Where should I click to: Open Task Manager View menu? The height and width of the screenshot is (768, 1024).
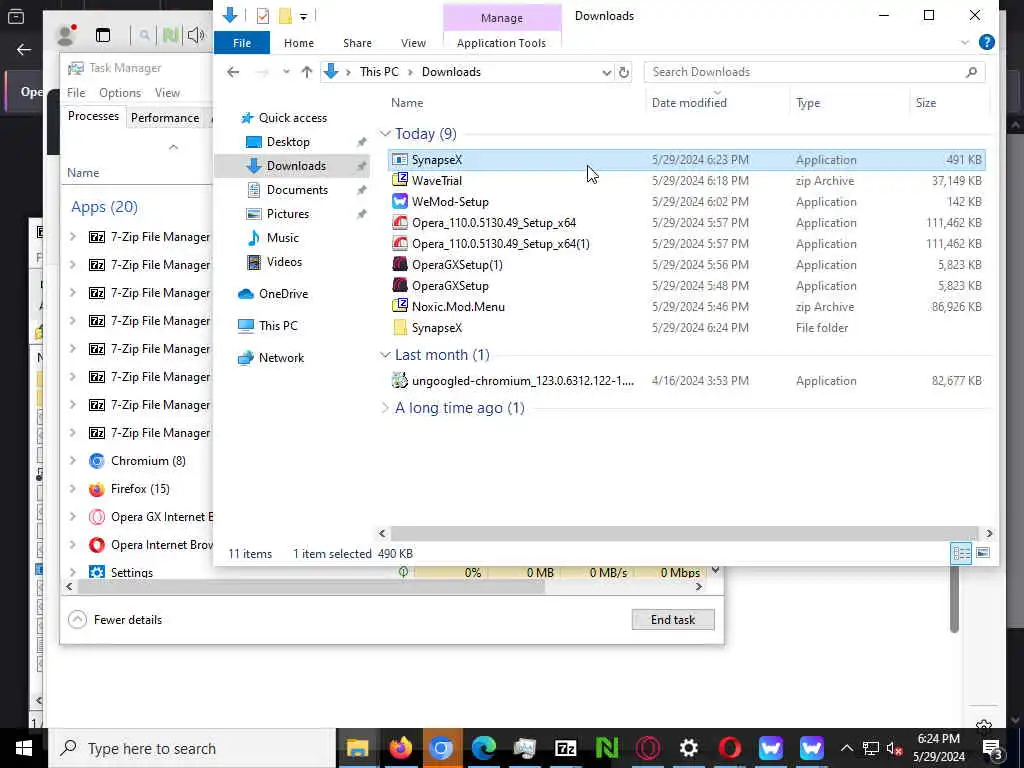click(x=167, y=93)
